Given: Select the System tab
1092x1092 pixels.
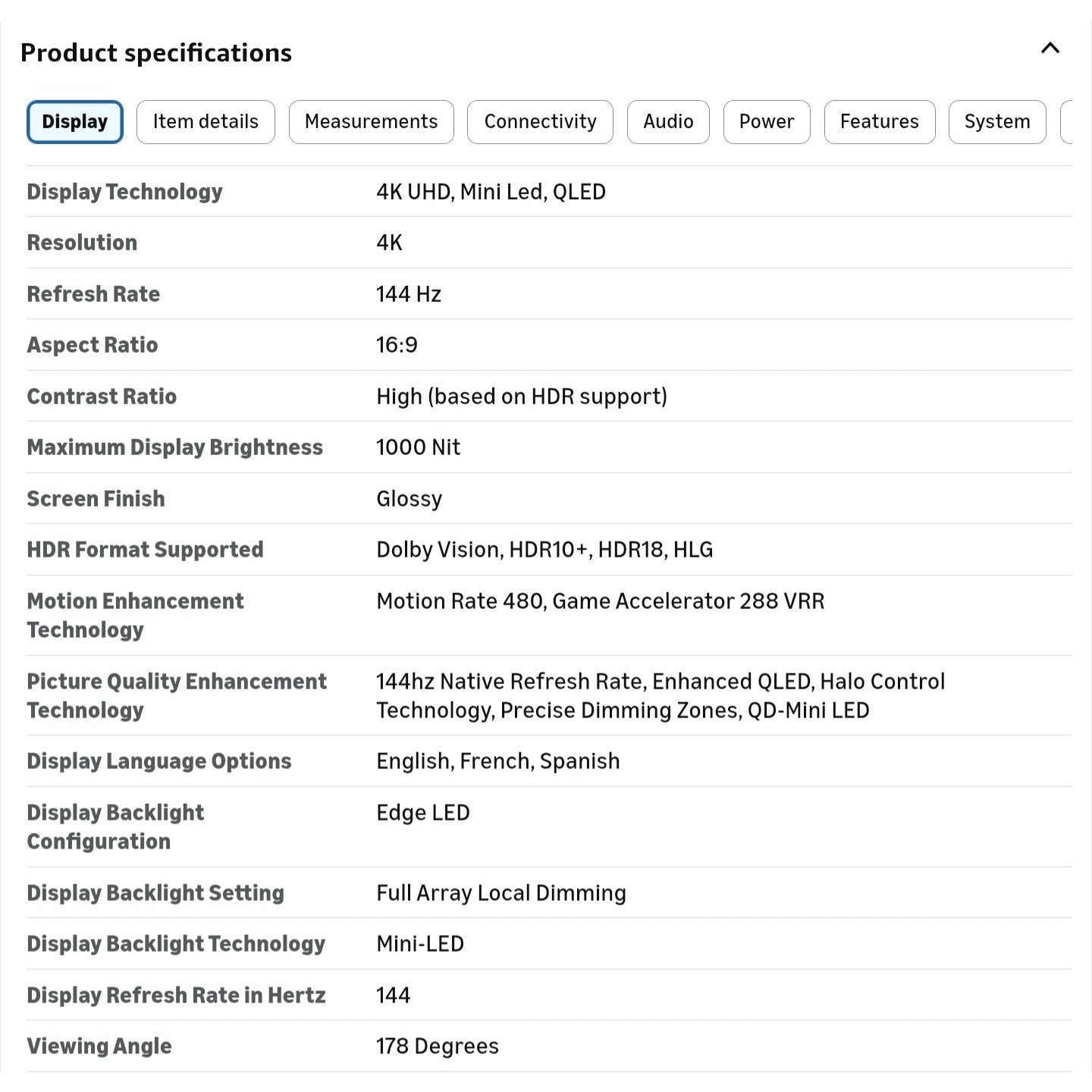Looking at the screenshot, I should tap(996, 122).
